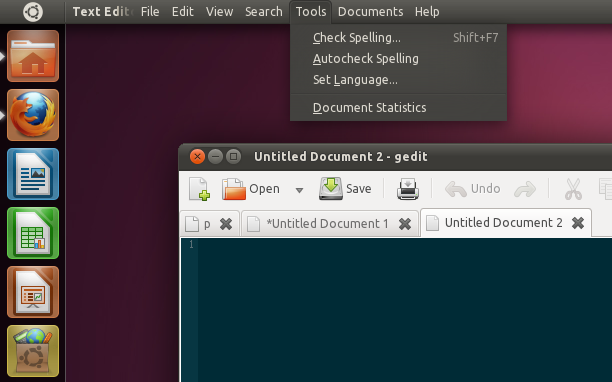Launch the Home Folder file manager

click(33, 56)
